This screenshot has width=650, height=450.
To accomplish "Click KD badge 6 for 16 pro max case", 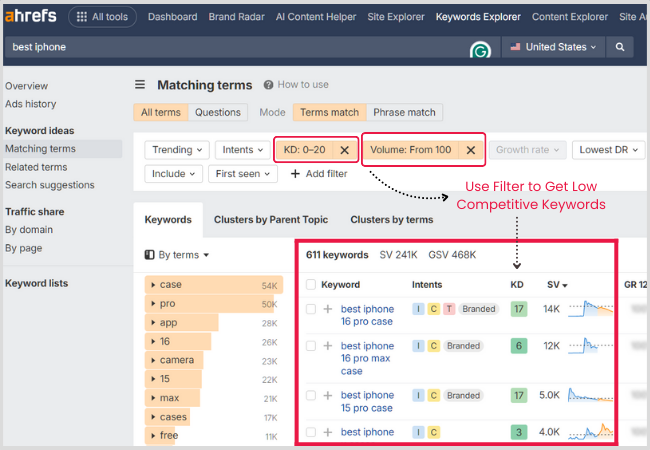I will [519, 346].
